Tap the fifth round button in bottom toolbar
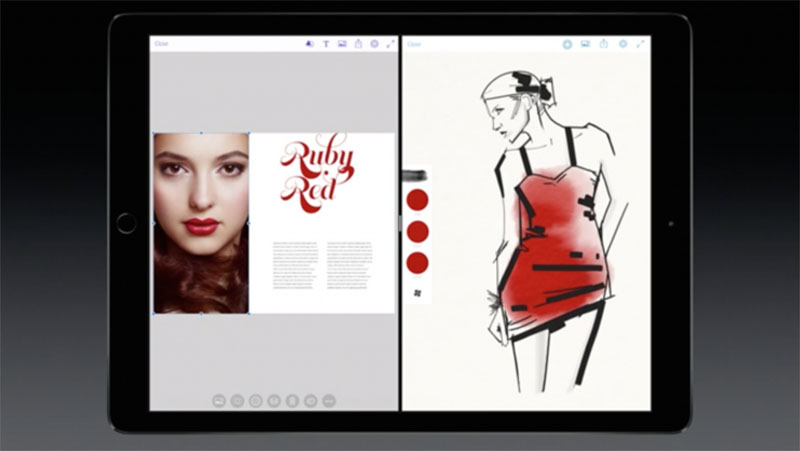Viewport: 800px width, 451px height. pos(292,401)
